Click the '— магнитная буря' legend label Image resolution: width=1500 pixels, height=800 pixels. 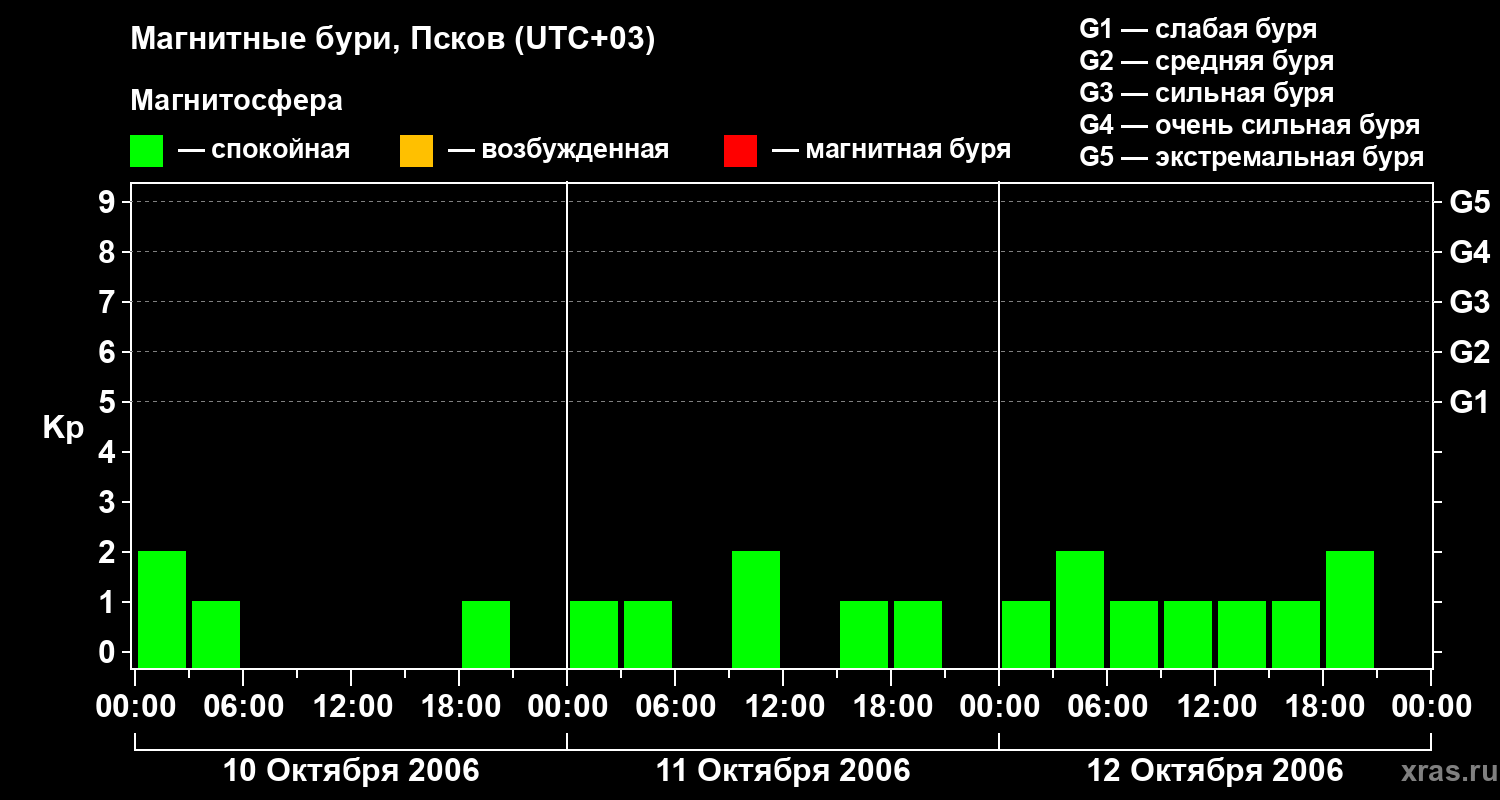[x=892, y=151]
